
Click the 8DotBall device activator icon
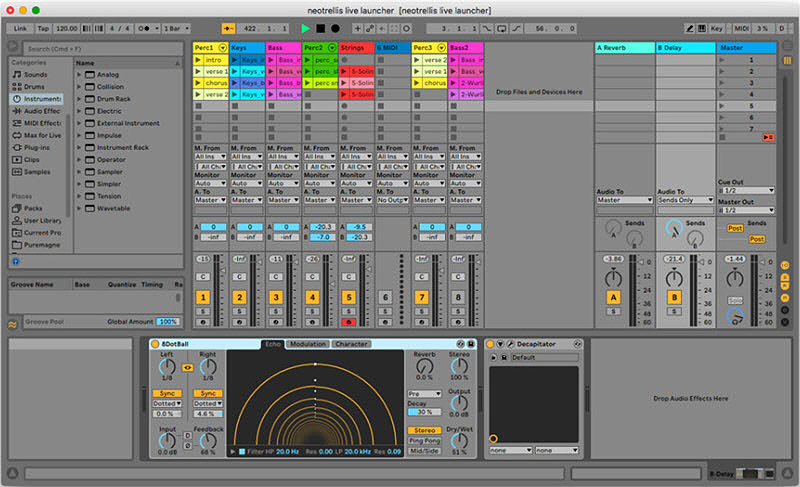click(155, 344)
